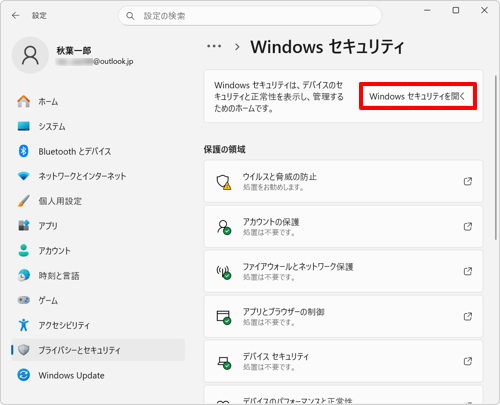
Task: Click the 設定 window title text
Action: click(x=39, y=16)
